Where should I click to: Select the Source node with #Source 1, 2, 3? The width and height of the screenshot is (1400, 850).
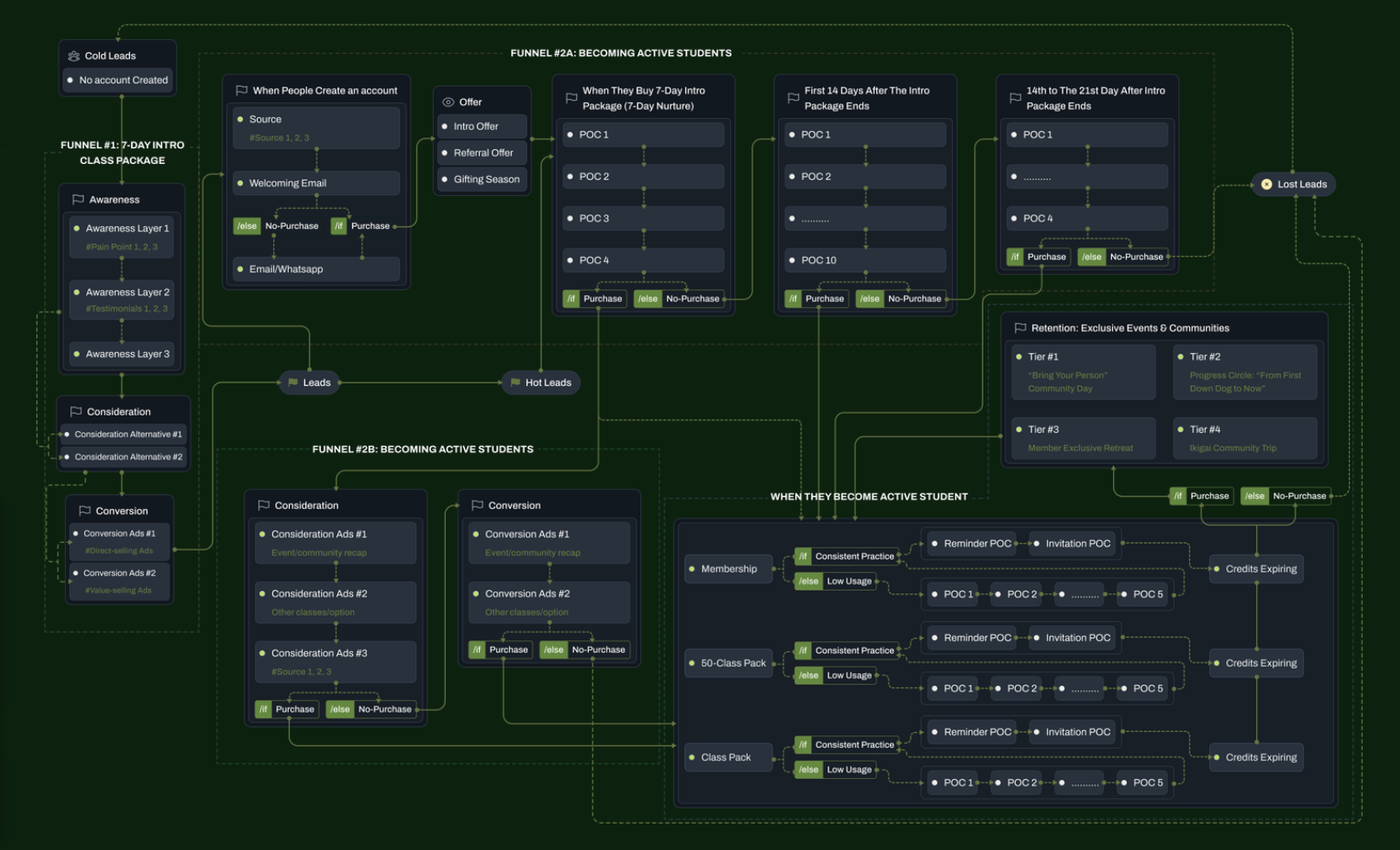(x=317, y=127)
